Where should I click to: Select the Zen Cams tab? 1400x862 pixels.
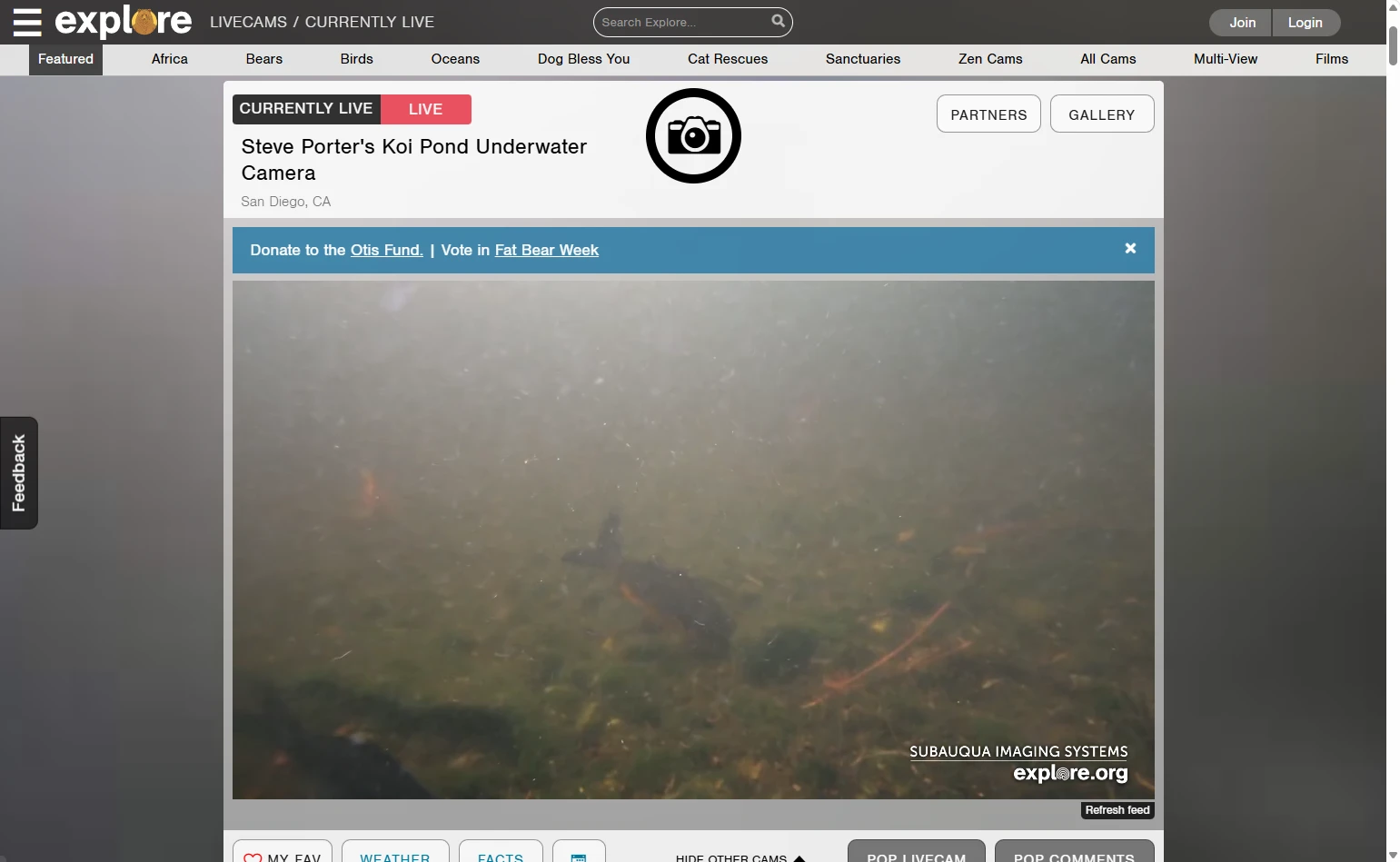coord(990,59)
